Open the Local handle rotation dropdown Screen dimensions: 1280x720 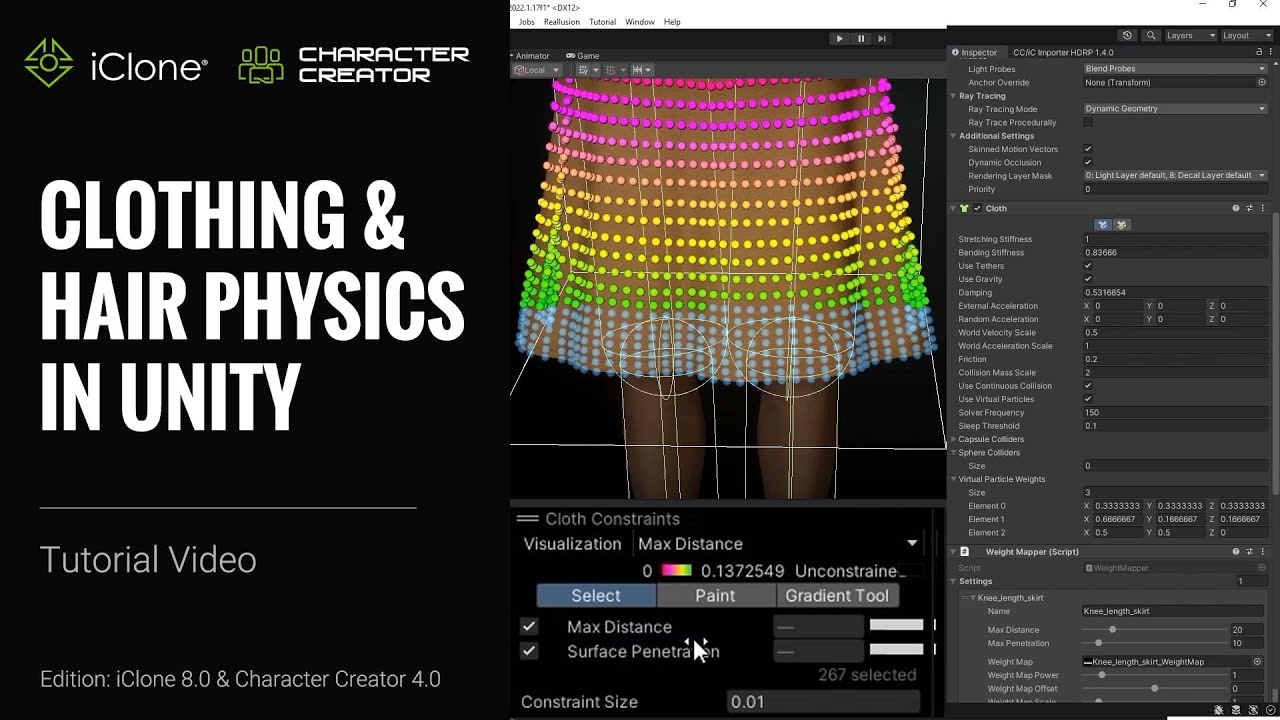point(536,70)
